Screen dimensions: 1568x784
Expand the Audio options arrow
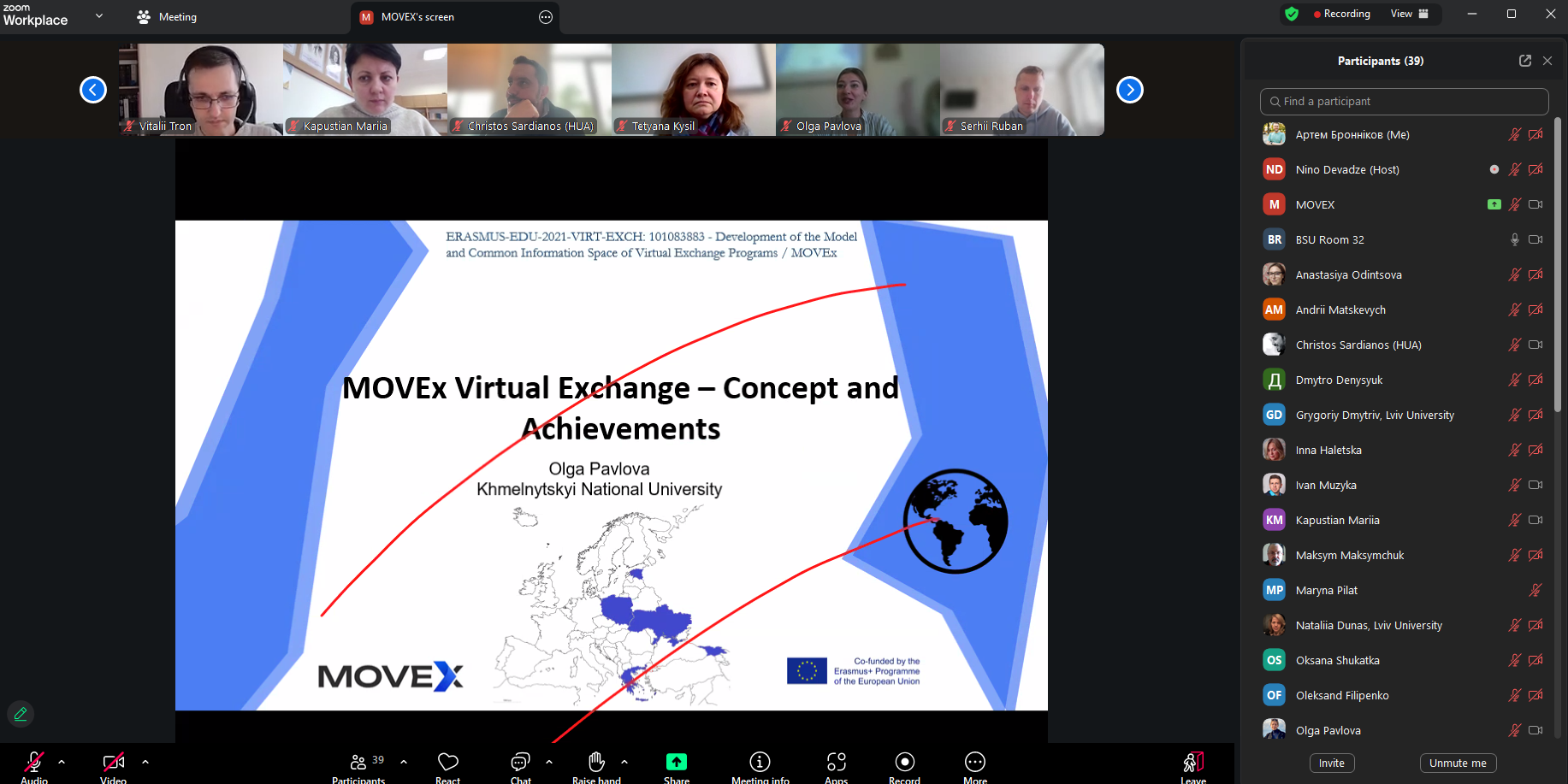pos(62,761)
